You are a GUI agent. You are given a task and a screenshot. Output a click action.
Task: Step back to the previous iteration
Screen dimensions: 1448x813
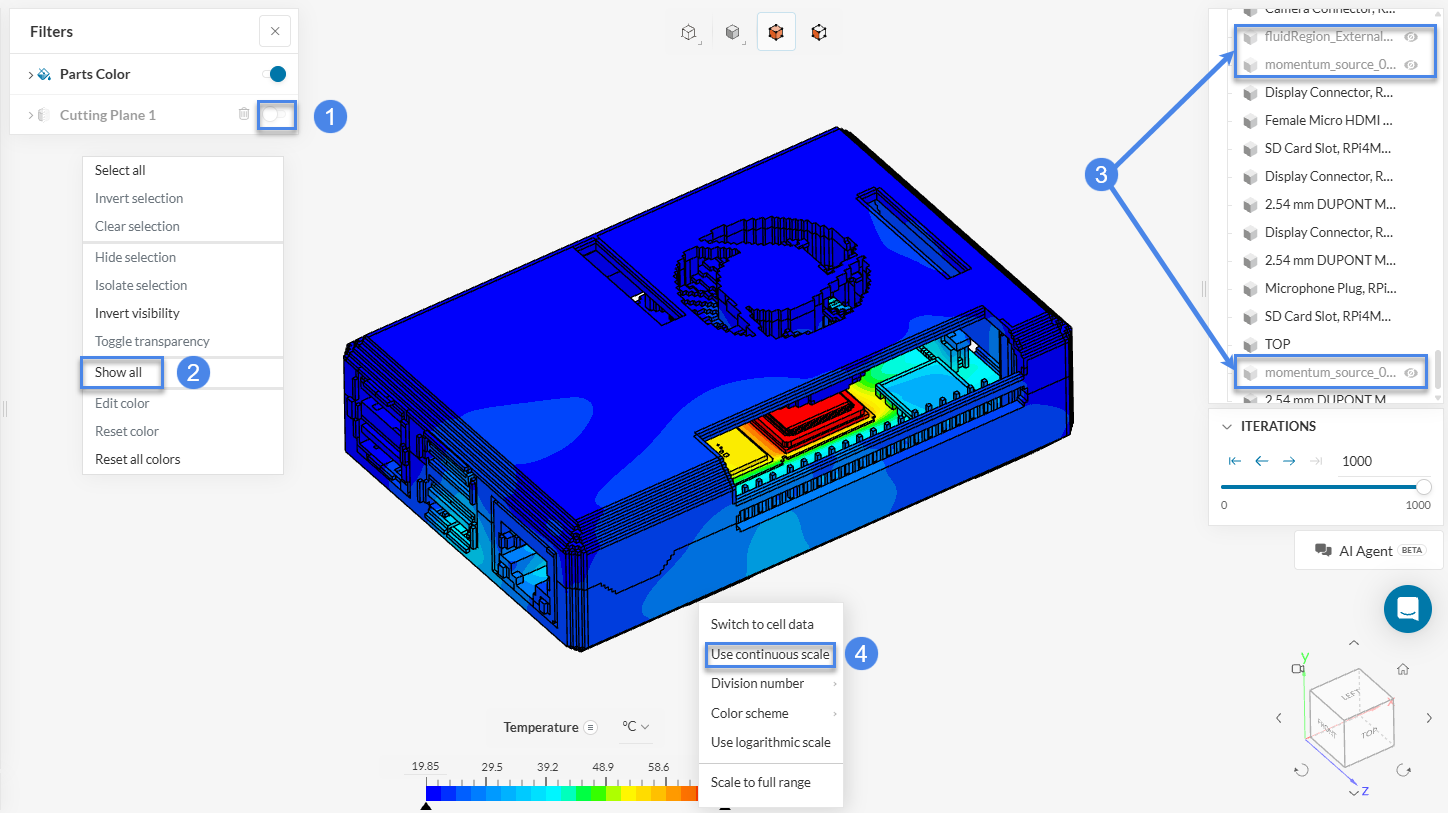pos(1262,461)
